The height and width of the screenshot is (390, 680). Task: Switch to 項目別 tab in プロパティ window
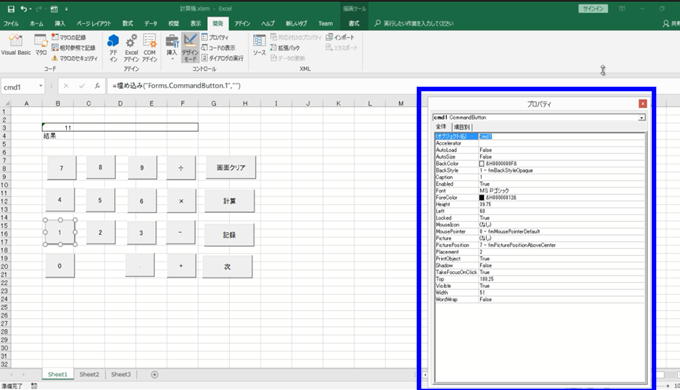462,127
